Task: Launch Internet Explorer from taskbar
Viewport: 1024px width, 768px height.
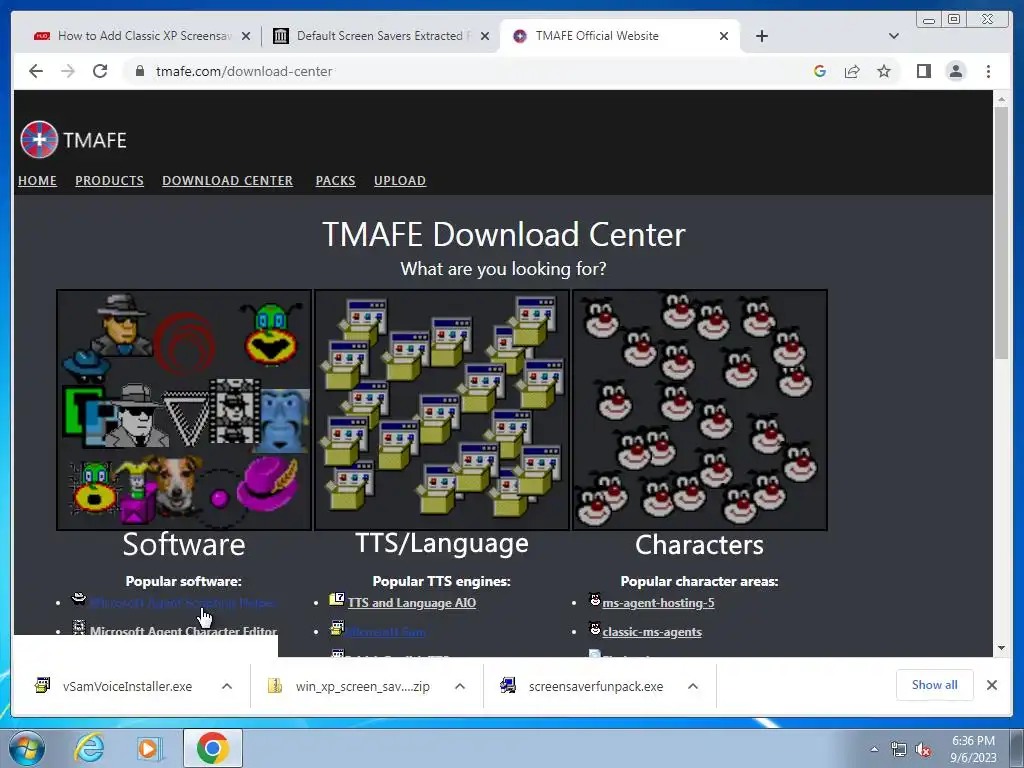Action: pos(89,748)
